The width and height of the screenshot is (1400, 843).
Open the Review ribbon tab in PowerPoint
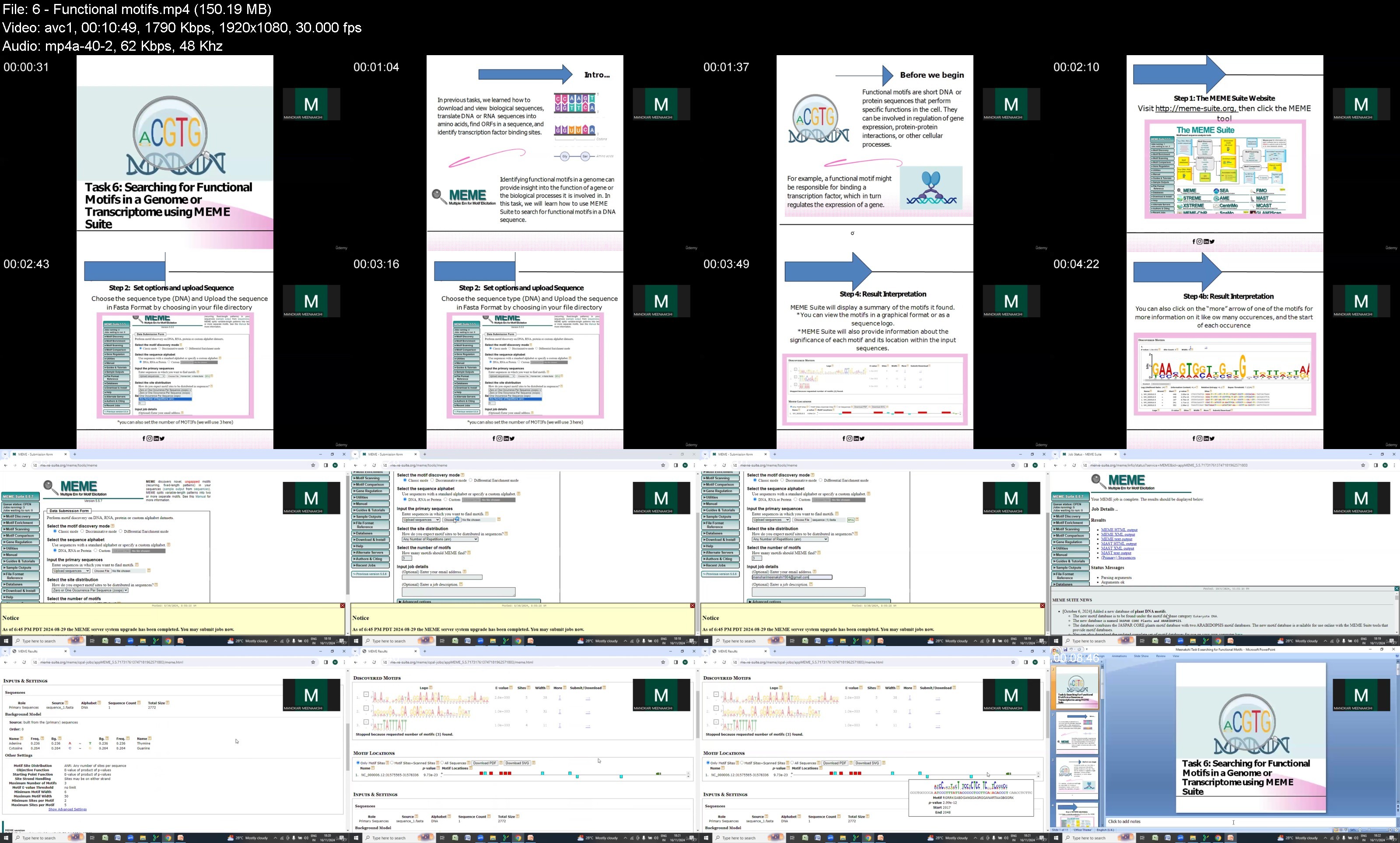[1160, 656]
